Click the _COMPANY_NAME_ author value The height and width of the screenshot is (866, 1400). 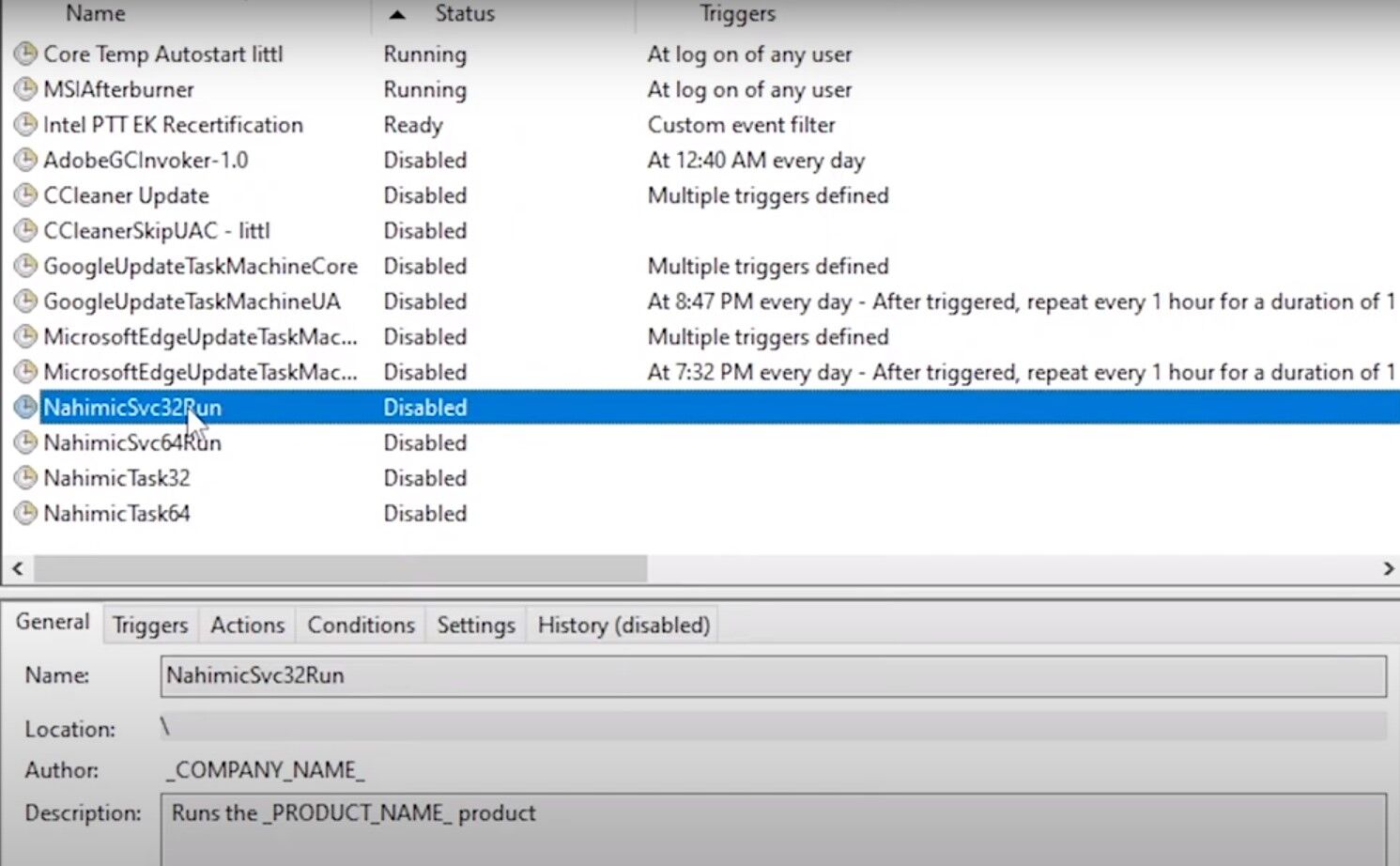click(x=265, y=770)
